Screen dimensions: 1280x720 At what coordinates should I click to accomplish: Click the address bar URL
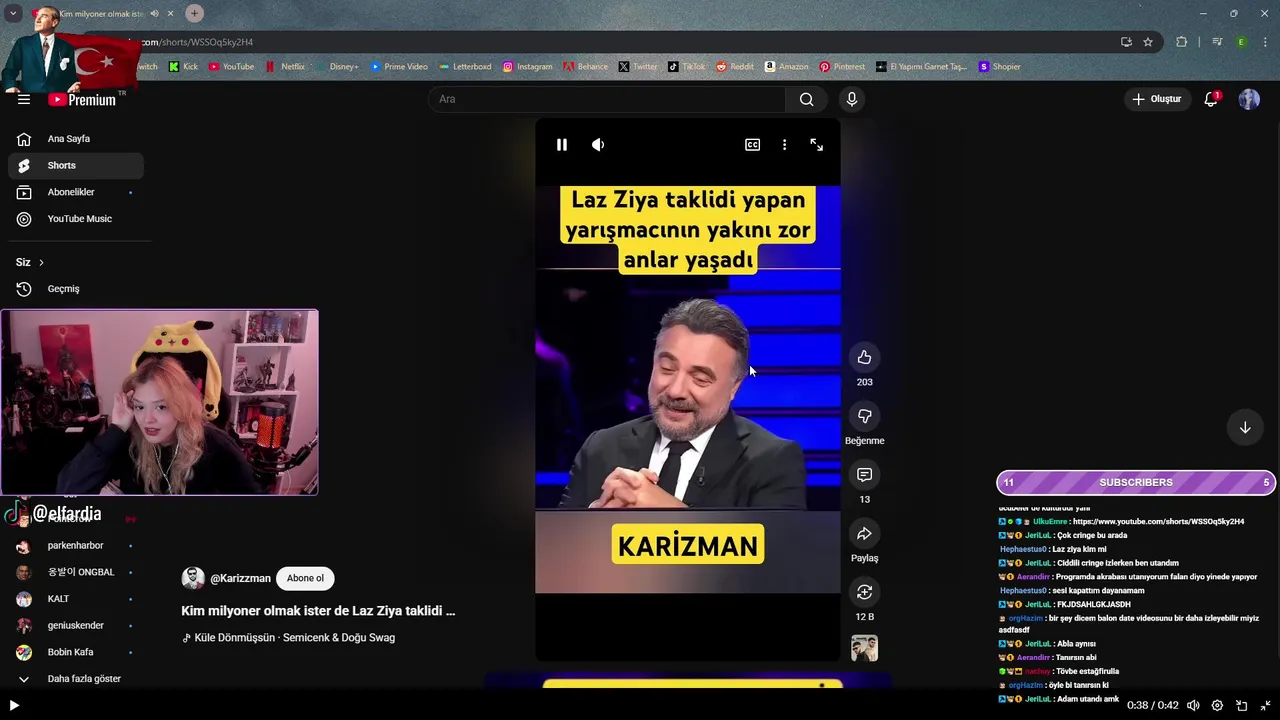click(197, 42)
